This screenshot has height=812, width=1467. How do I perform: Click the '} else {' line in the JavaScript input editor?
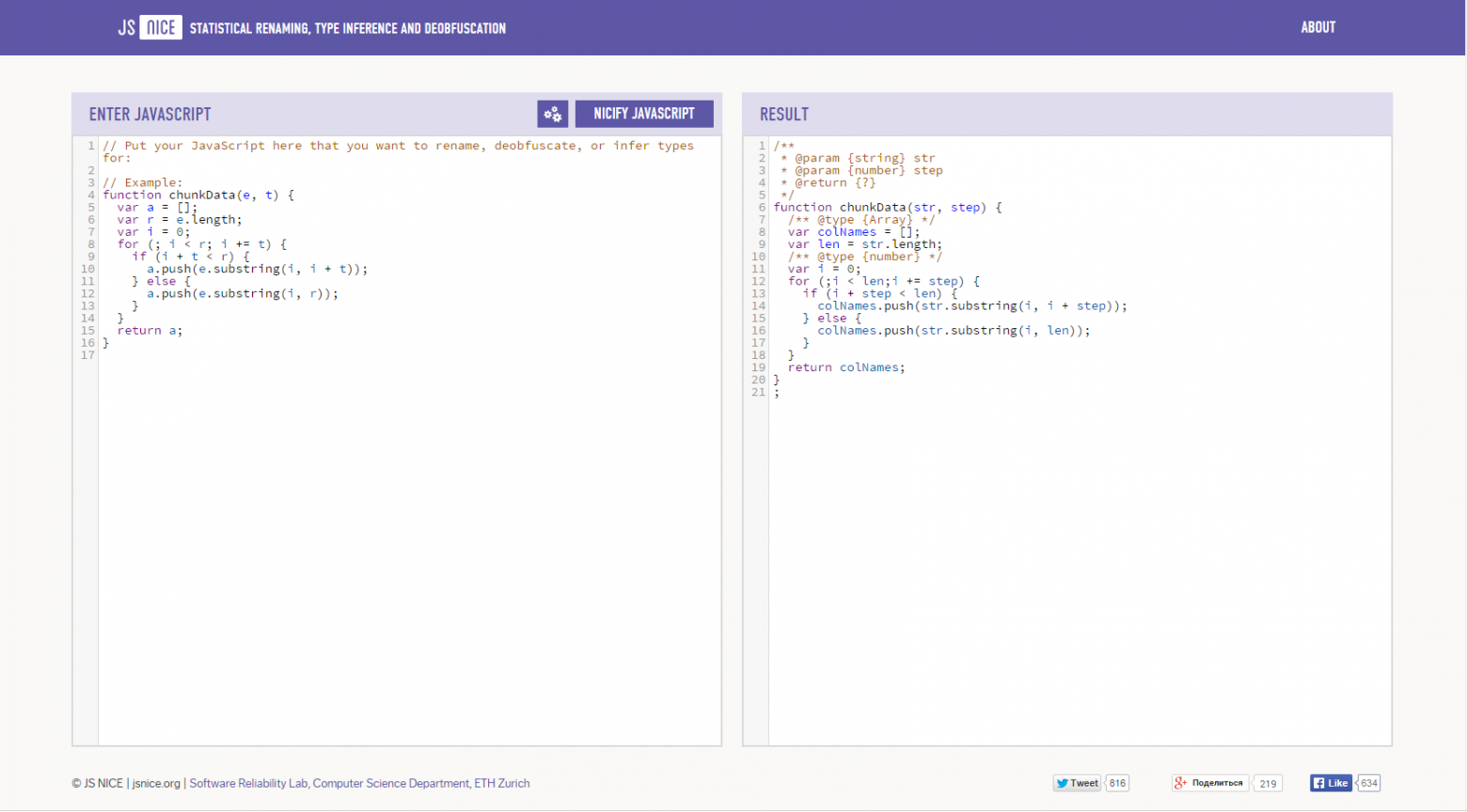click(x=161, y=281)
